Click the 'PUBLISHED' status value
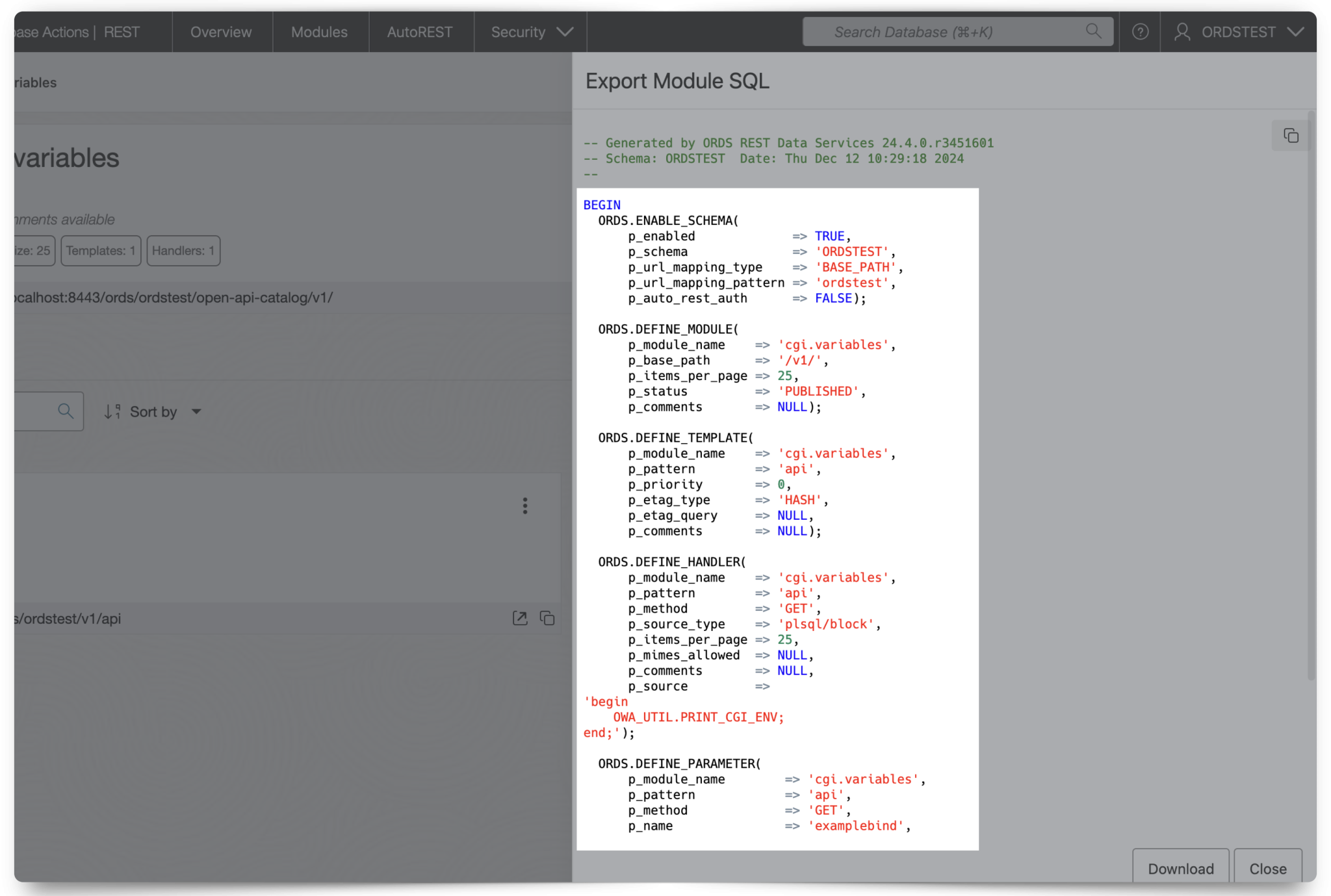The height and width of the screenshot is (896, 1331). coord(818,391)
